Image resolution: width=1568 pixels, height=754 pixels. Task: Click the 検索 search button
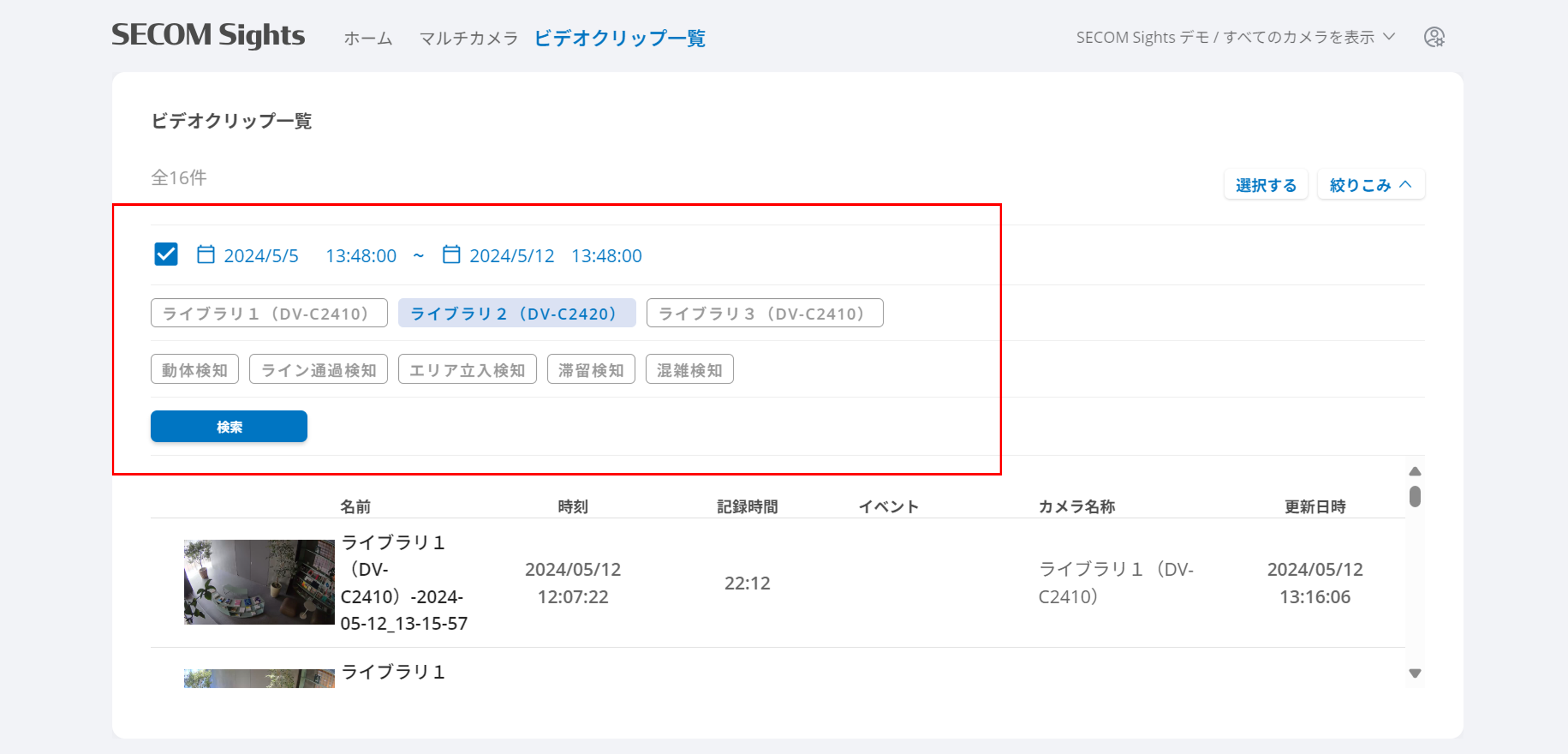tap(229, 426)
